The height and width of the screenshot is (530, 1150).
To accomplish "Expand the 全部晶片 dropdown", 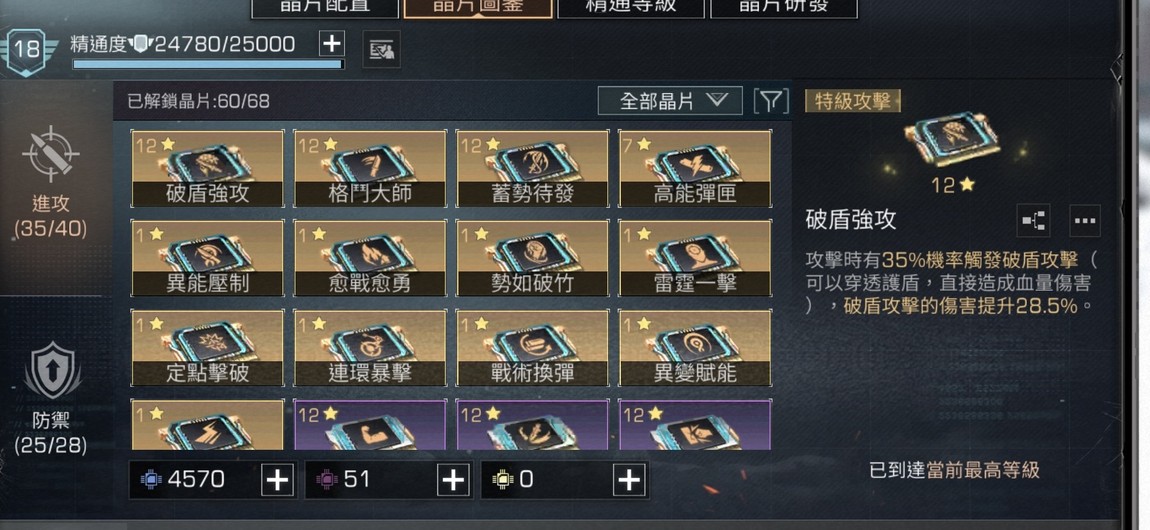I will tap(670, 101).
